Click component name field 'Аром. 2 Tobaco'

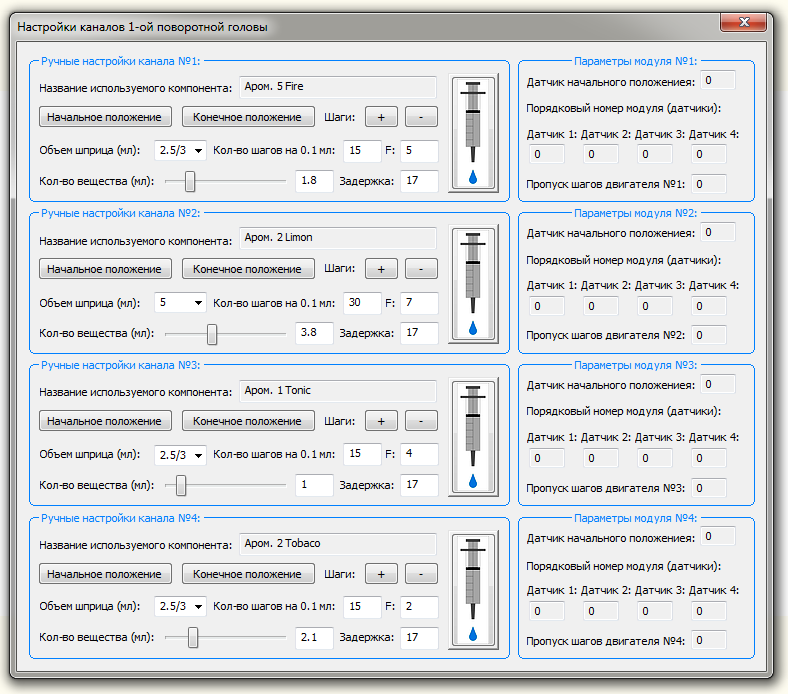point(337,544)
